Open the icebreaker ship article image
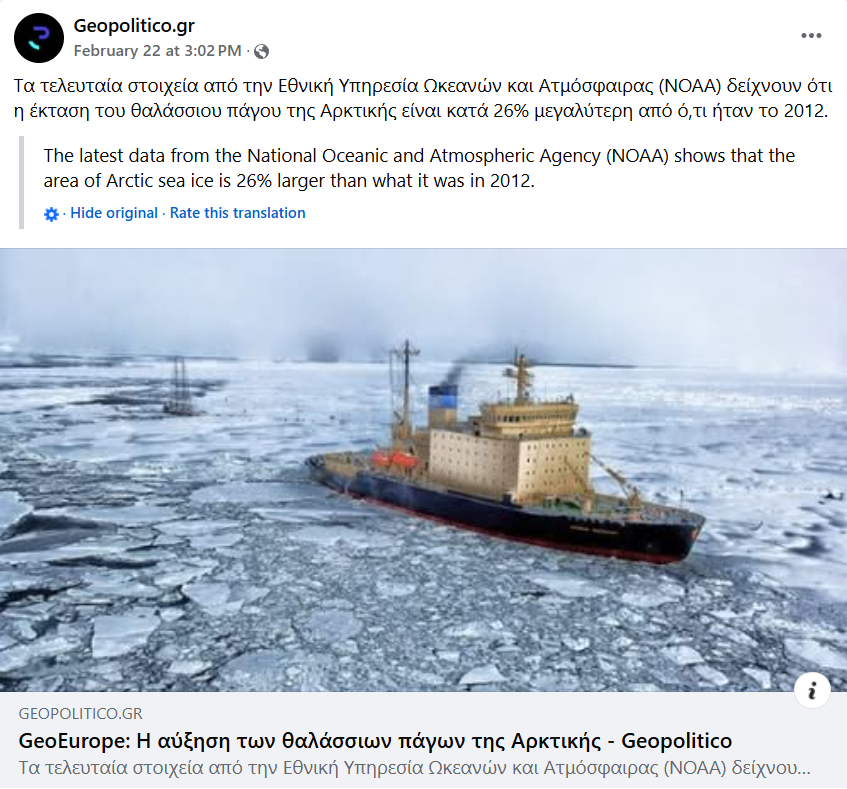Viewport: 847px width, 789px height. coord(424,470)
